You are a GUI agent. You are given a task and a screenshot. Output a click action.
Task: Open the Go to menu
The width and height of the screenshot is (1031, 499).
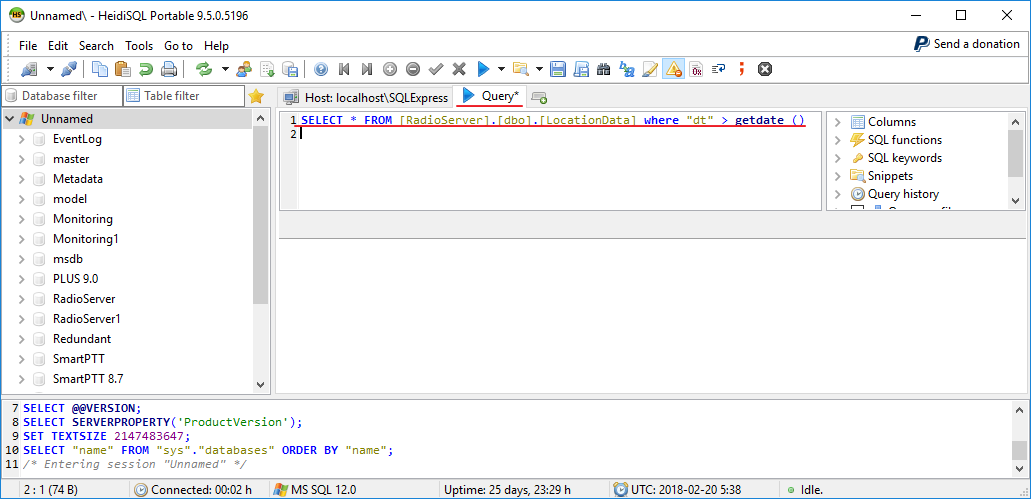[178, 46]
